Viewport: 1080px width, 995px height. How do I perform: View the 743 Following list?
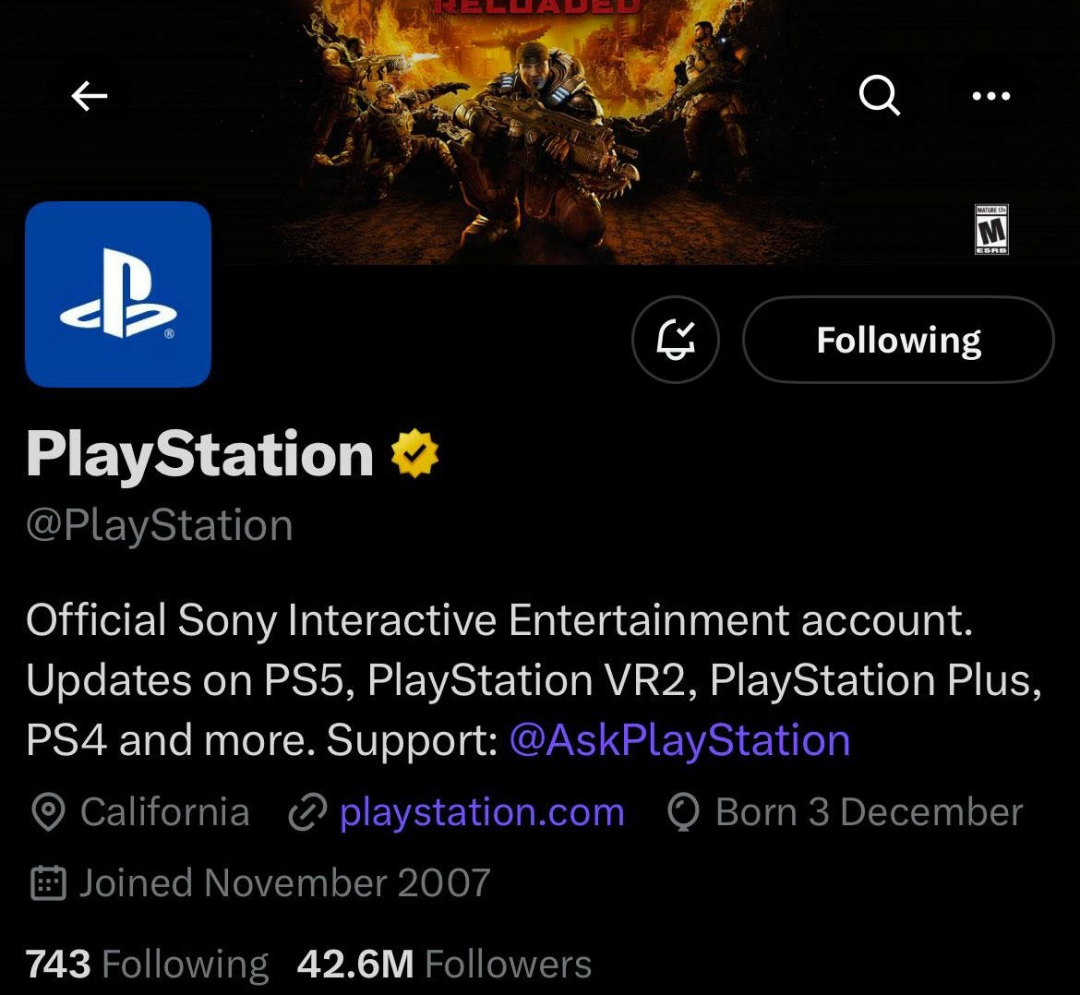click(147, 964)
